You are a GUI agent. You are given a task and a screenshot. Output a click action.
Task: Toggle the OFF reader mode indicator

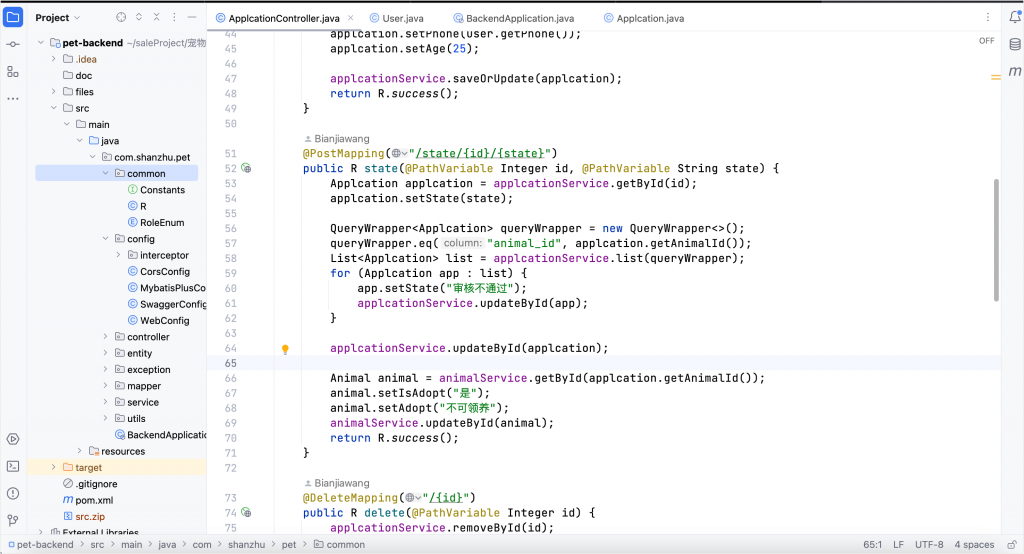(987, 41)
